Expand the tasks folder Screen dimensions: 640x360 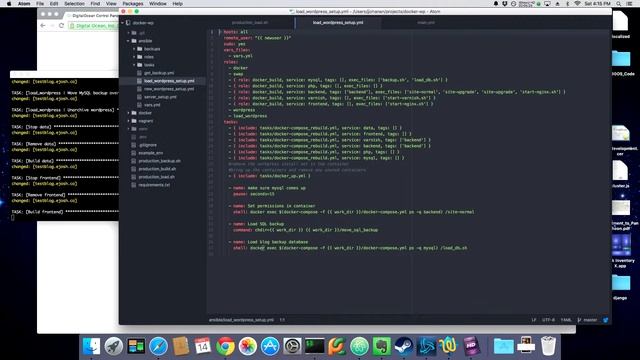134,65
